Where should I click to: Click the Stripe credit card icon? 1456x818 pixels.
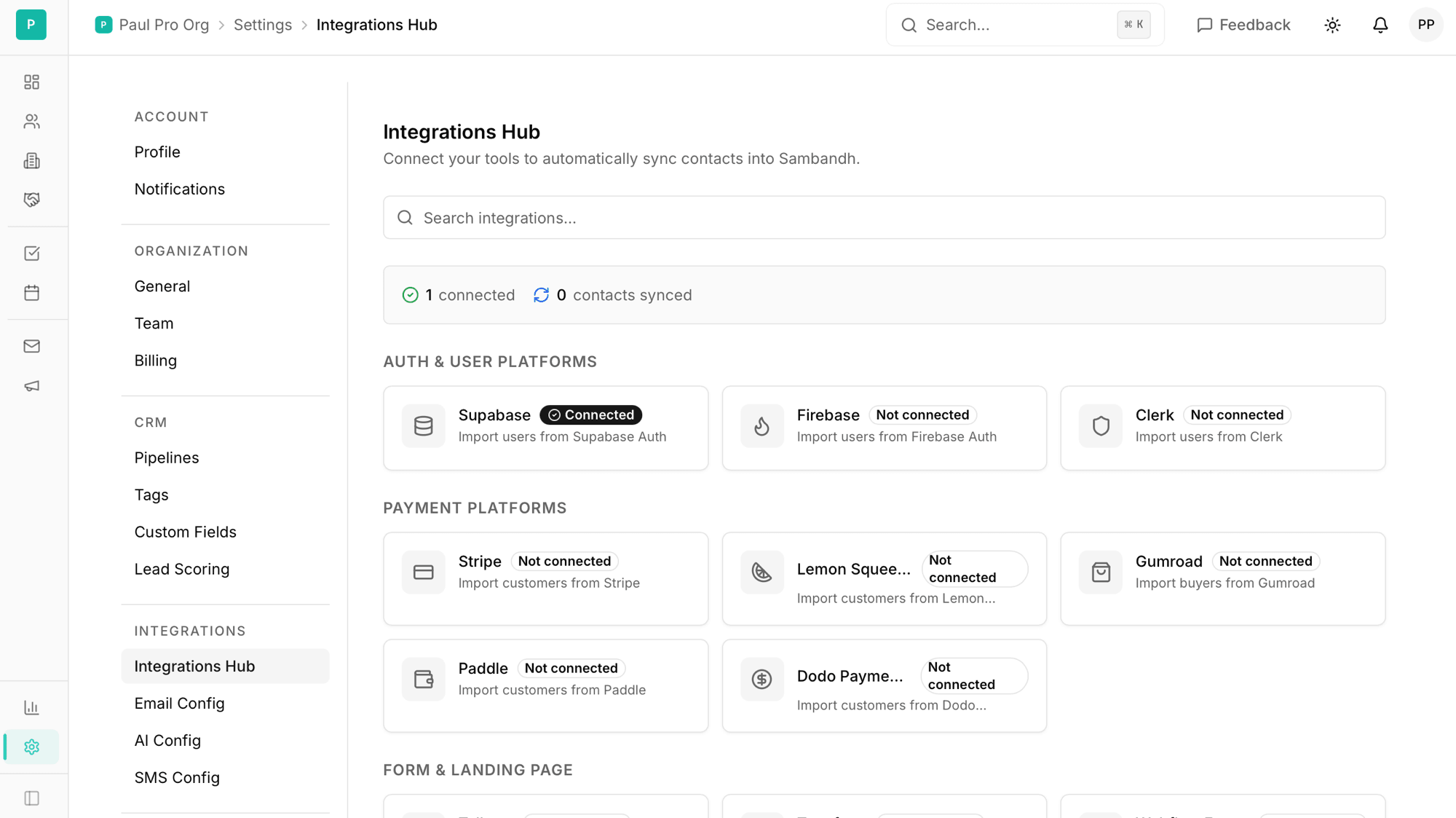click(424, 572)
